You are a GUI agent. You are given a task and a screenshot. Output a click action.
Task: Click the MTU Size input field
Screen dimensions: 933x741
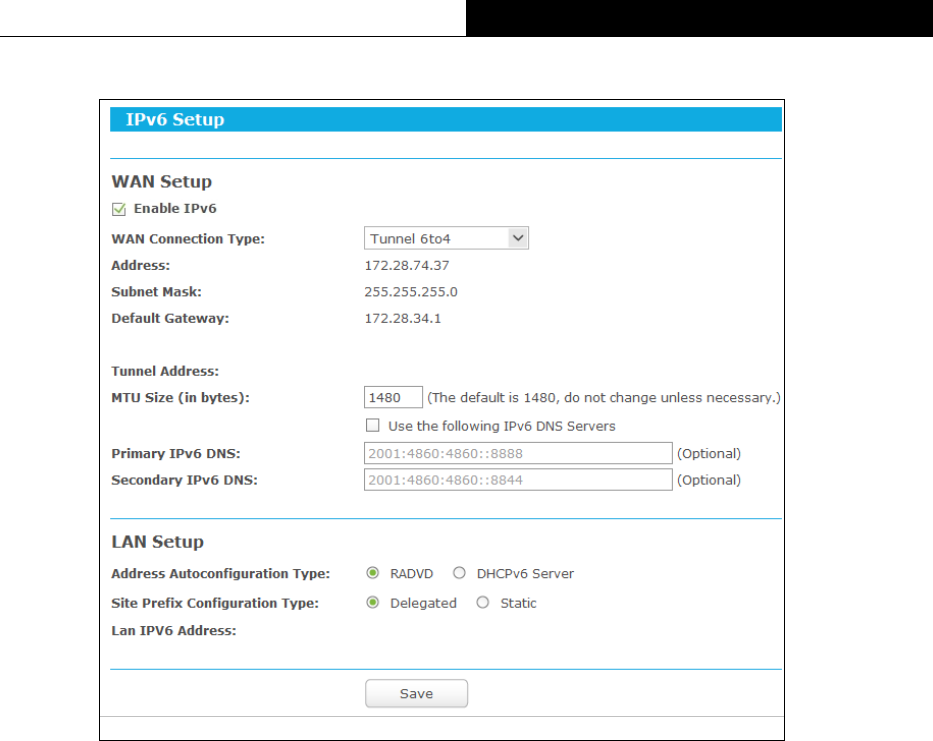(393, 397)
